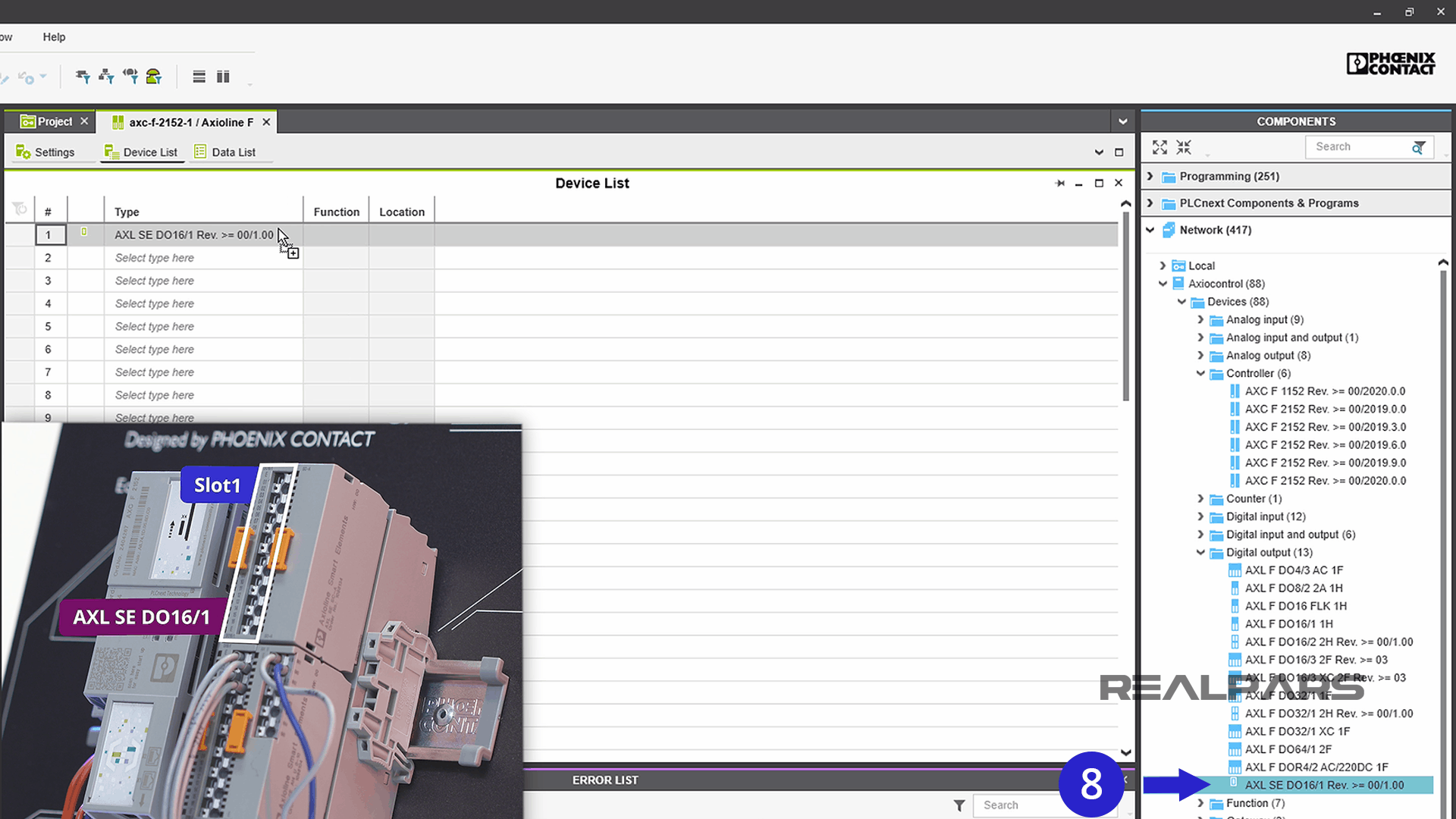1456x819 pixels.
Task: Expand the Digital input (12) folder
Action: coord(1200,516)
